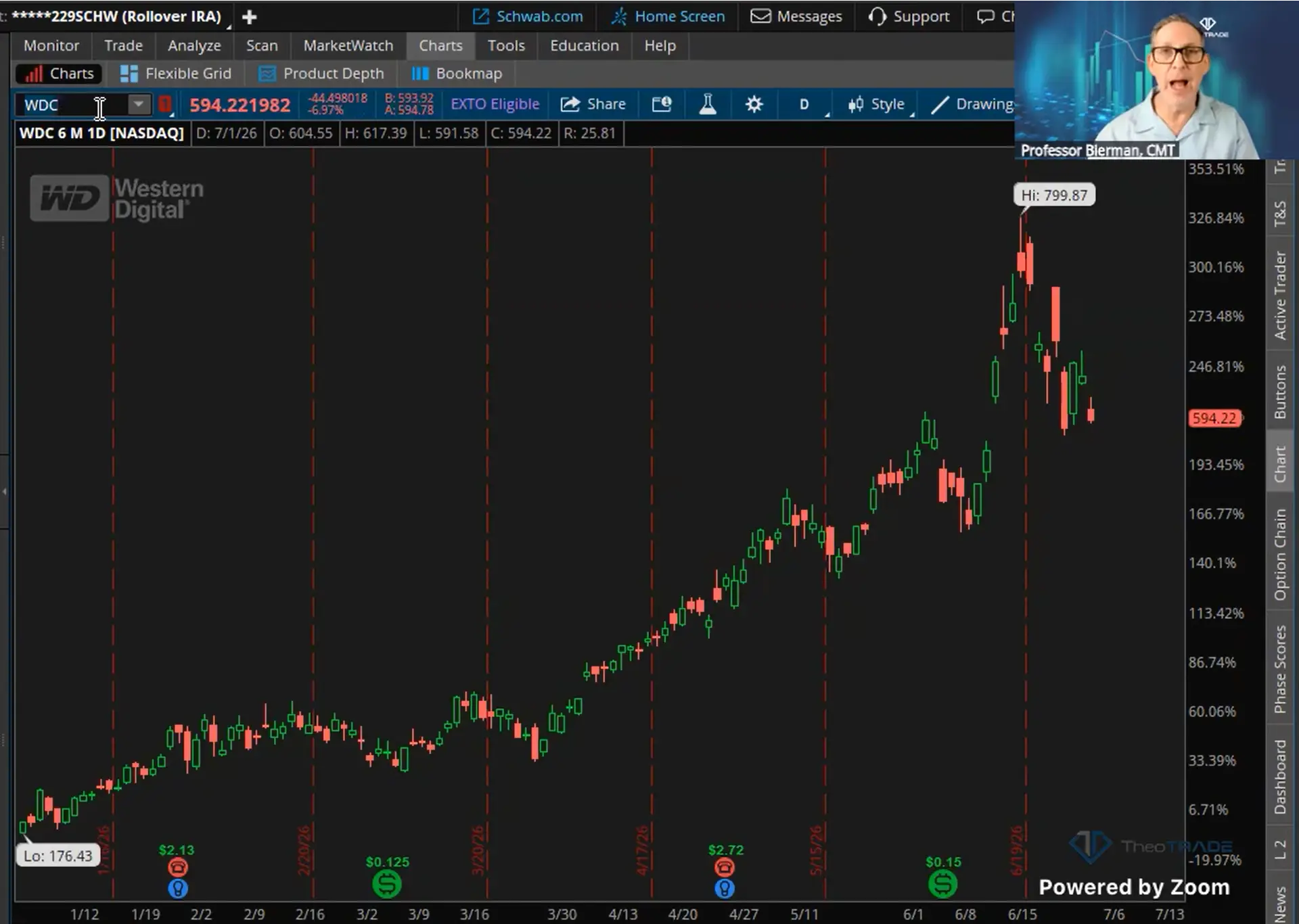Screen dimensions: 1299x924
Task: Open the Product Depth sub-tab
Action: click(x=321, y=73)
